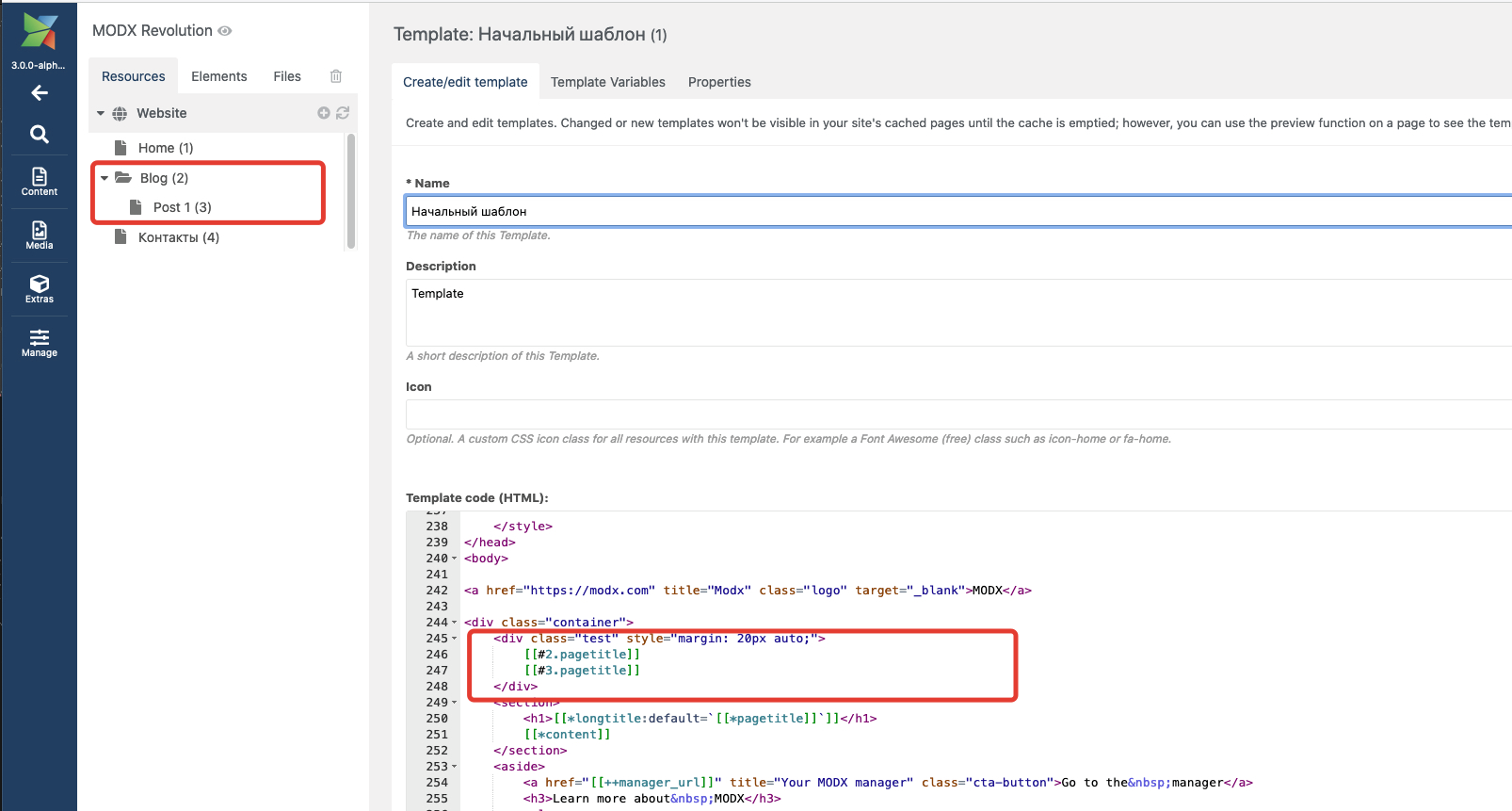This screenshot has height=811, width=1512.
Task: Click the [[++manager_url]] tag in code
Action: click(651, 783)
